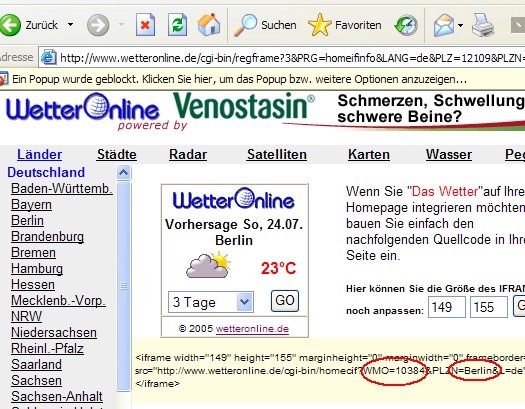Click the popup blocker icon in info bar

[x=3, y=79]
